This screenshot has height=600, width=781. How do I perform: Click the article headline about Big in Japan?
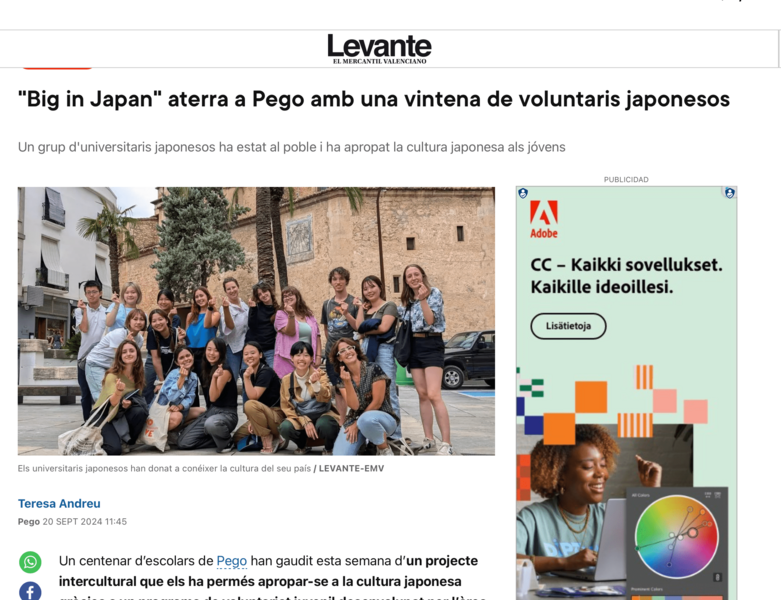pyautogui.click(x=374, y=99)
